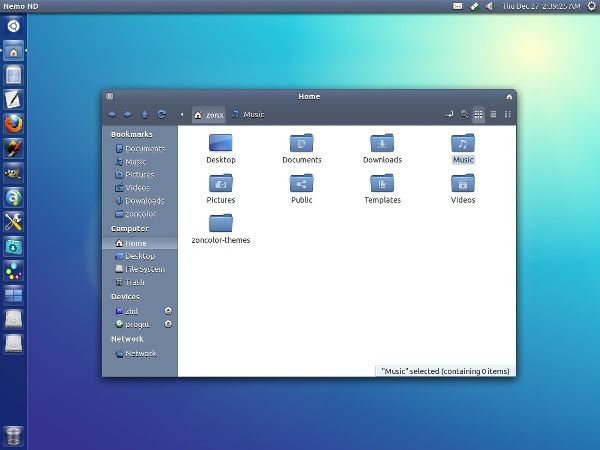Go up to the parent folder

click(x=145, y=115)
